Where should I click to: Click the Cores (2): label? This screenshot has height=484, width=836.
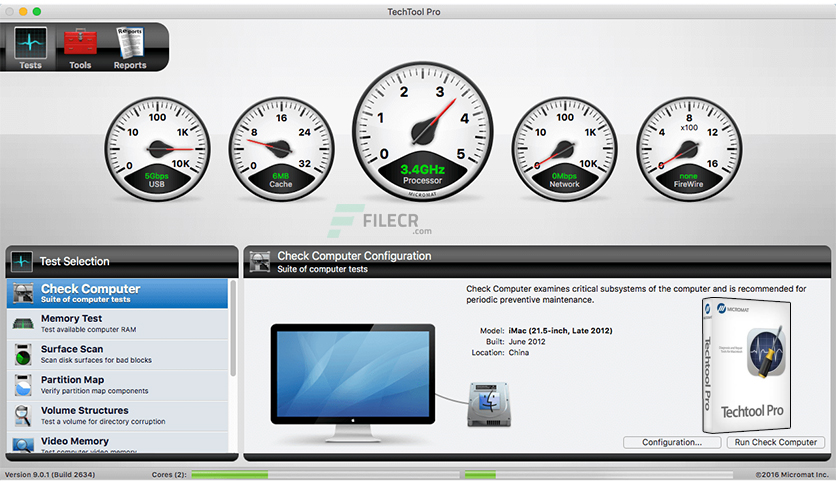169,474
